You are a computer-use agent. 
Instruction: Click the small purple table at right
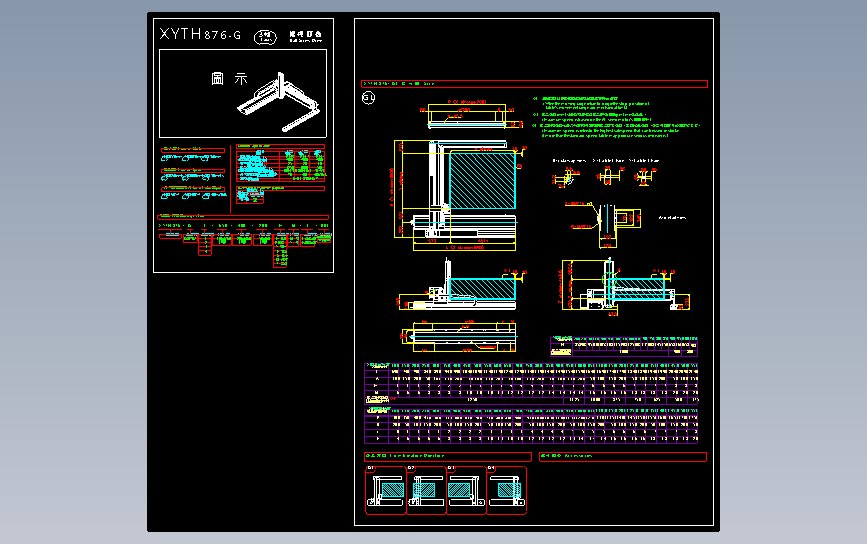[x=624, y=346]
